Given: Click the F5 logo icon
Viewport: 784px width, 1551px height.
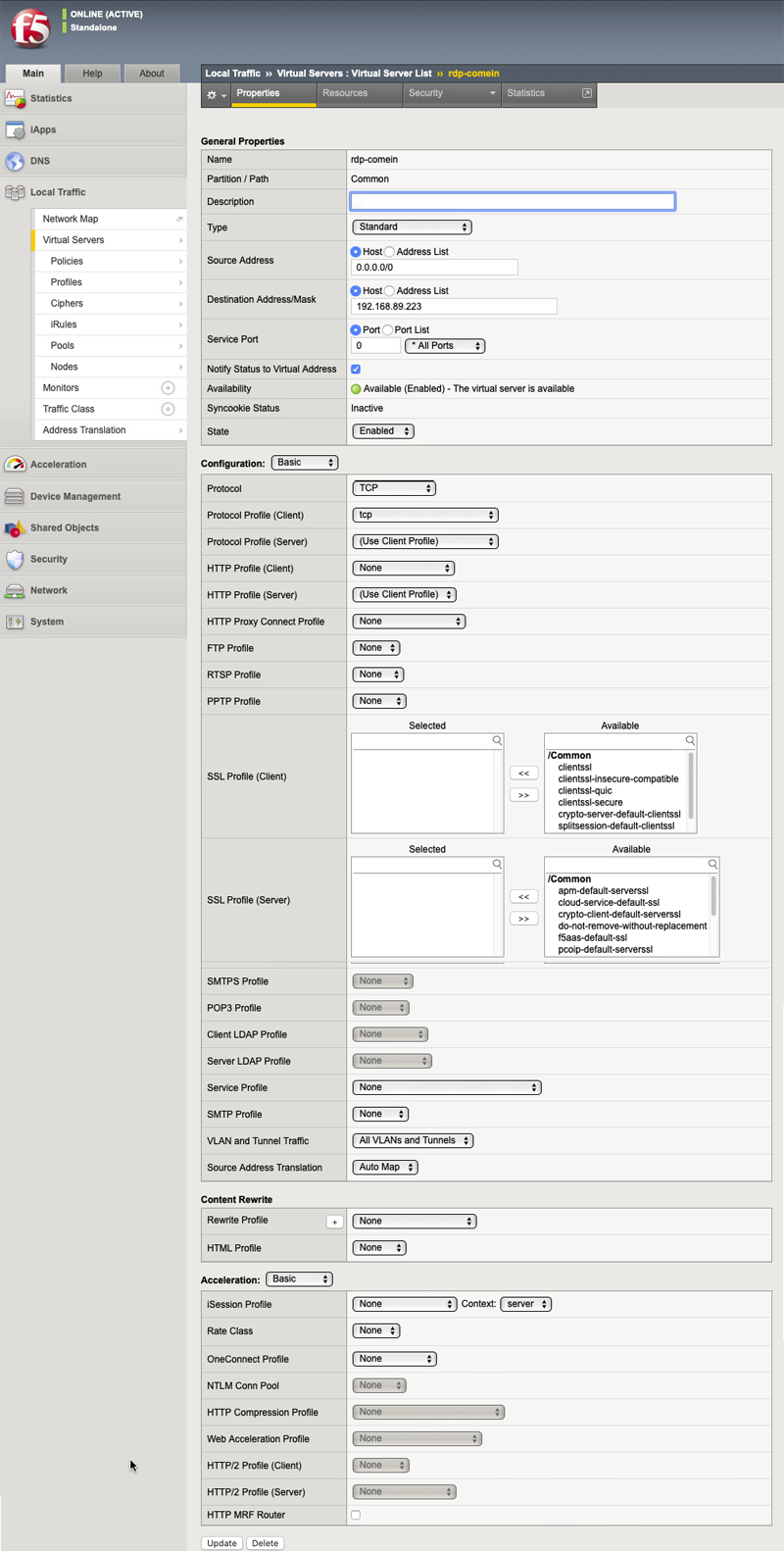Looking at the screenshot, I should (x=29, y=28).
